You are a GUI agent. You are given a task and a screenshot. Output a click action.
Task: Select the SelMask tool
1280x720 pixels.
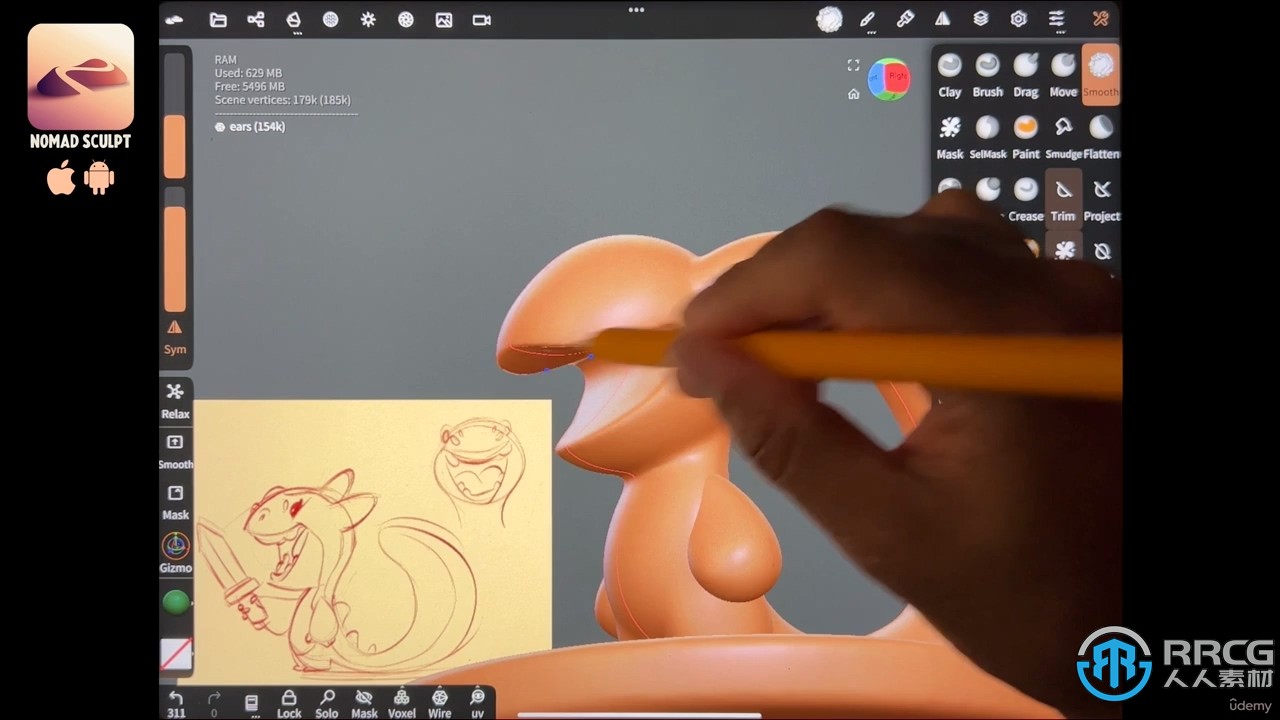(987, 138)
